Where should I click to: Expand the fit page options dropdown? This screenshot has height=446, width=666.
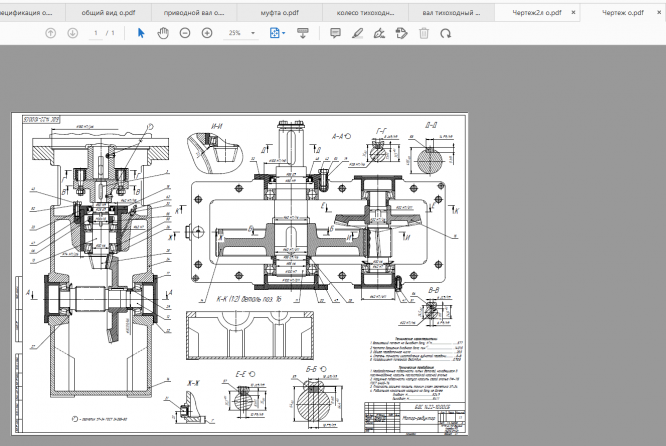(285, 33)
